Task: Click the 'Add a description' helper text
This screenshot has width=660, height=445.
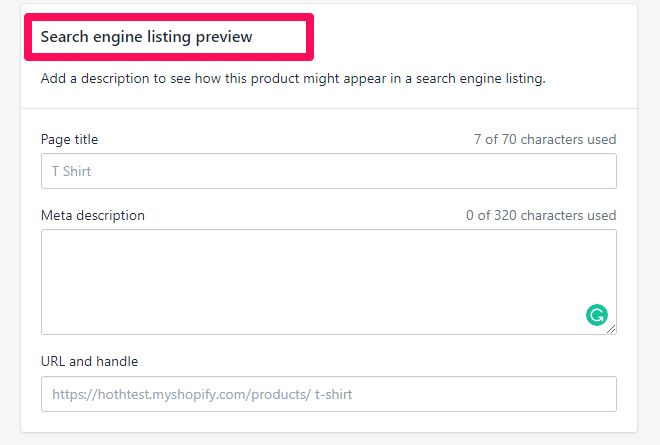Action: pos(293,79)
